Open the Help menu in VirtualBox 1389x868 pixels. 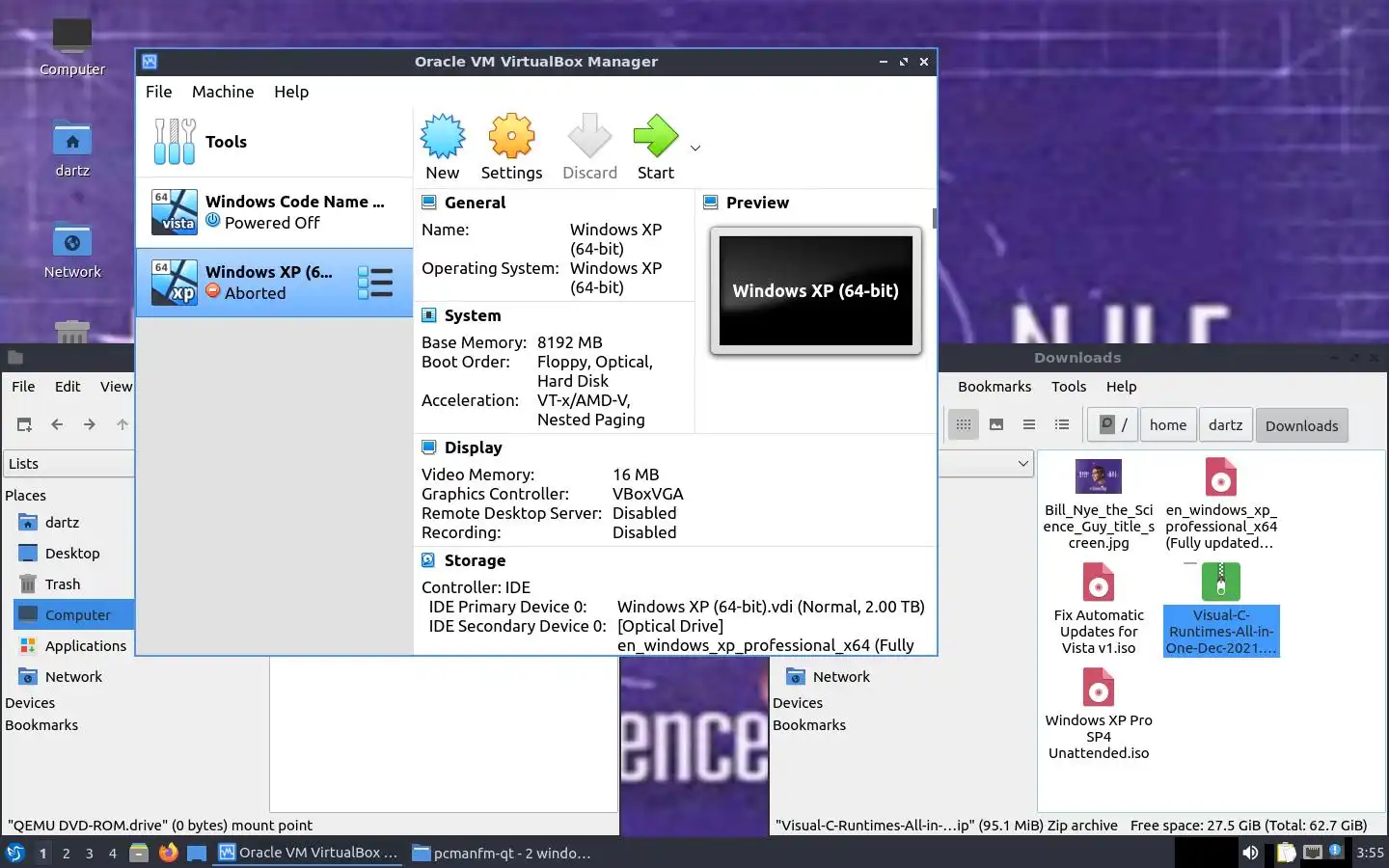(x=291, y=92)
